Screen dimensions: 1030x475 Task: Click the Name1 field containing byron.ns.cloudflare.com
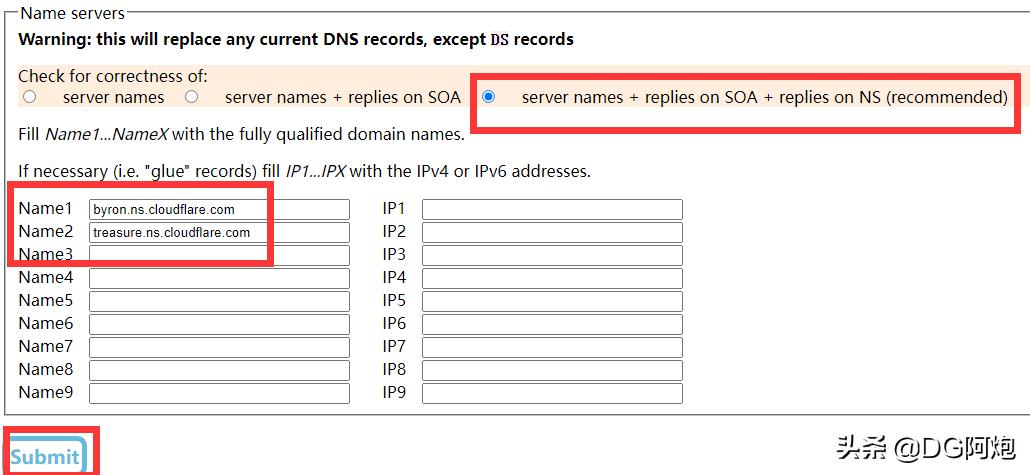pyautogui.click(x=219, y=209)
